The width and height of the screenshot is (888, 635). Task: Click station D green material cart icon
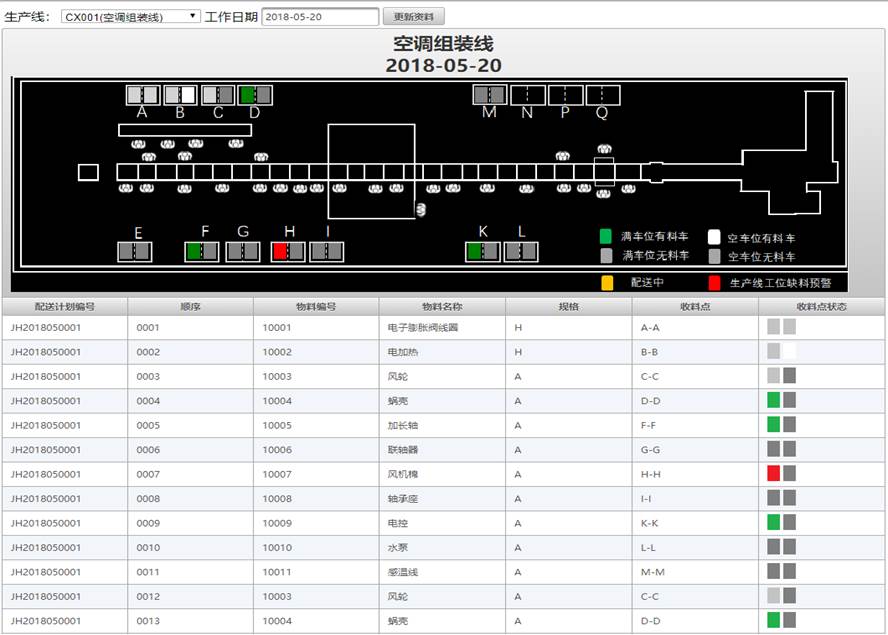click(x=255, y=95)
